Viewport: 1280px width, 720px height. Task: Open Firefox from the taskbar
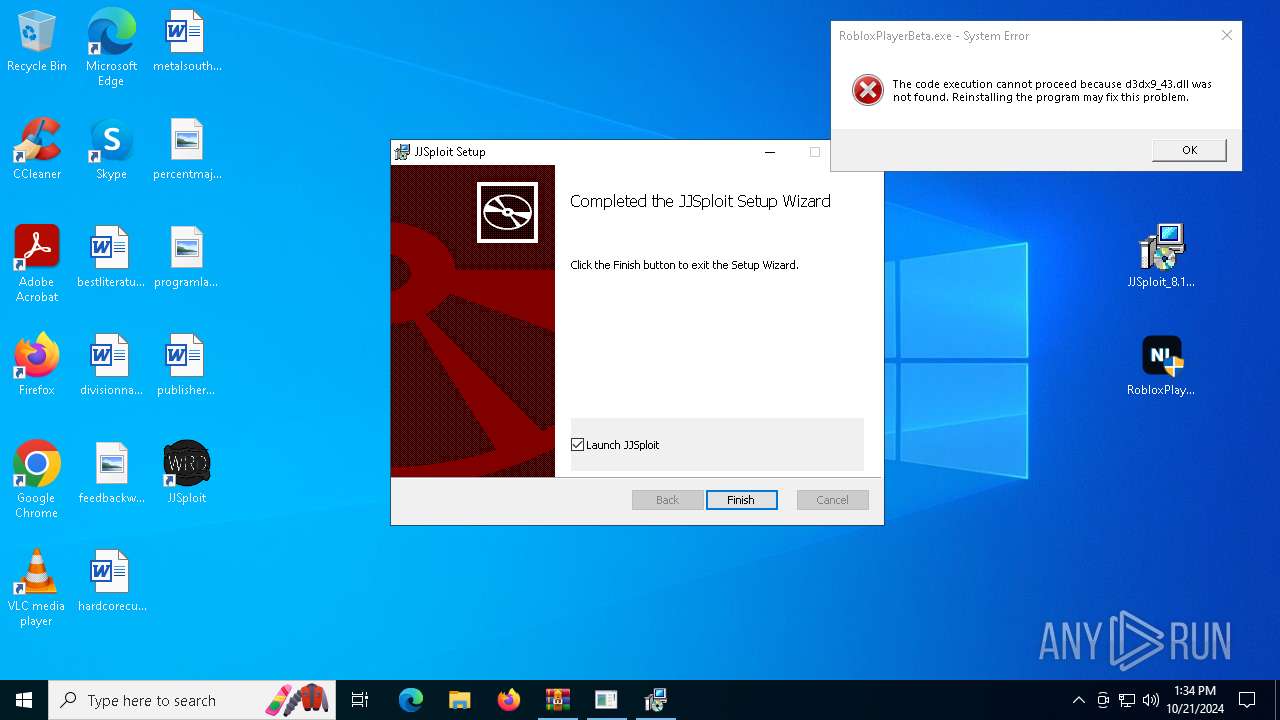point(509,700)
